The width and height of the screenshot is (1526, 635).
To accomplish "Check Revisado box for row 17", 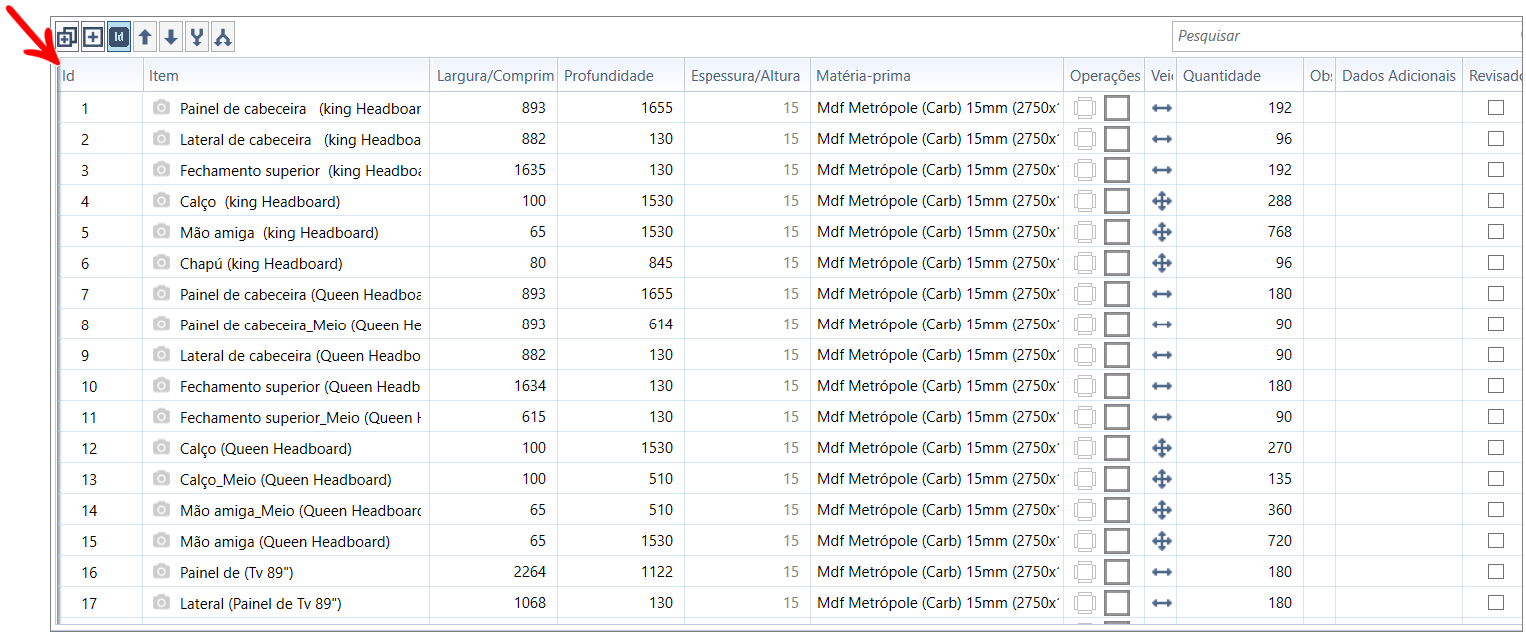I will click(x=1496, y=603).
